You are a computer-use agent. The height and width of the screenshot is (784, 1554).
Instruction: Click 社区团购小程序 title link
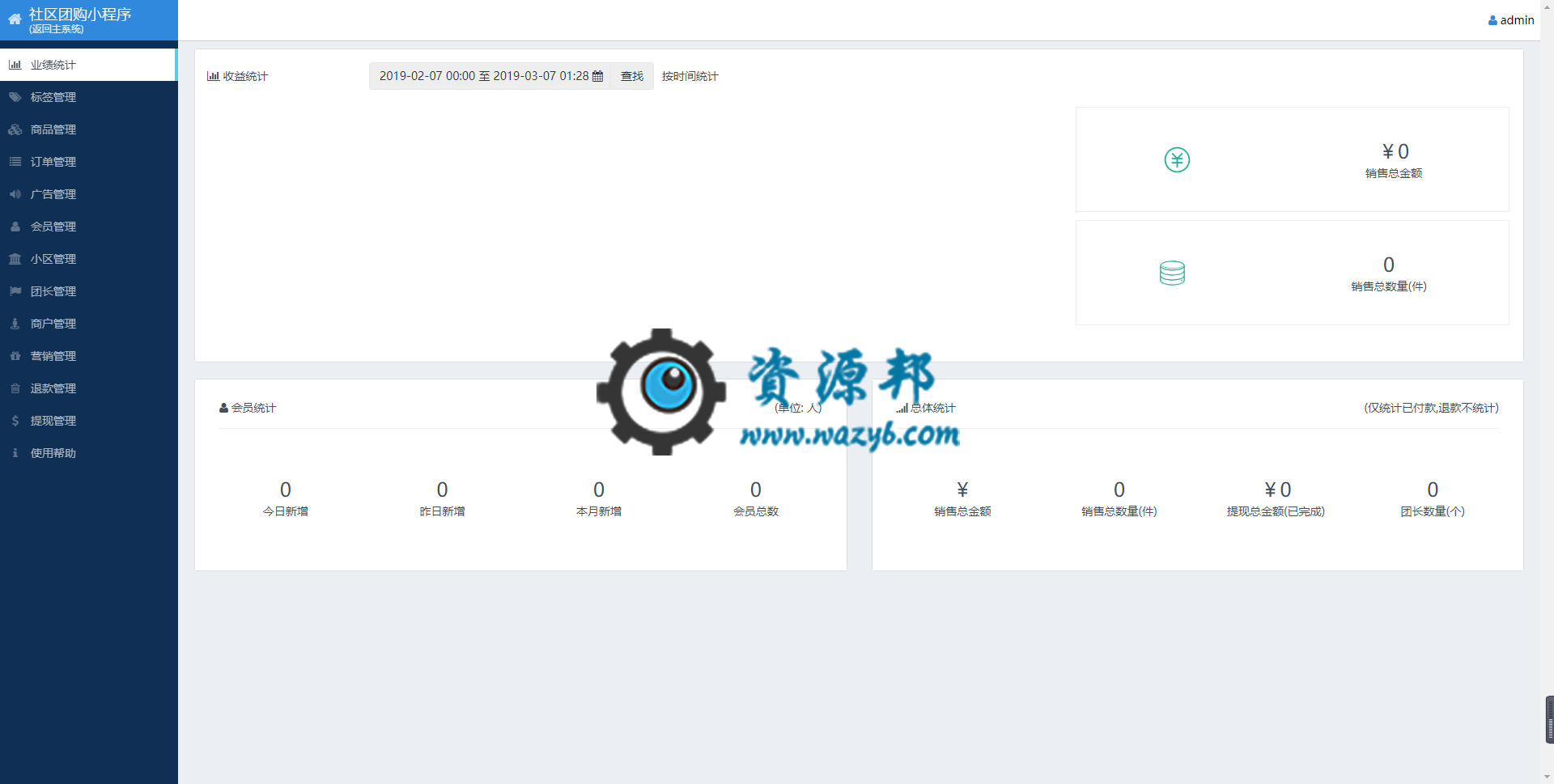coord(80,15)
